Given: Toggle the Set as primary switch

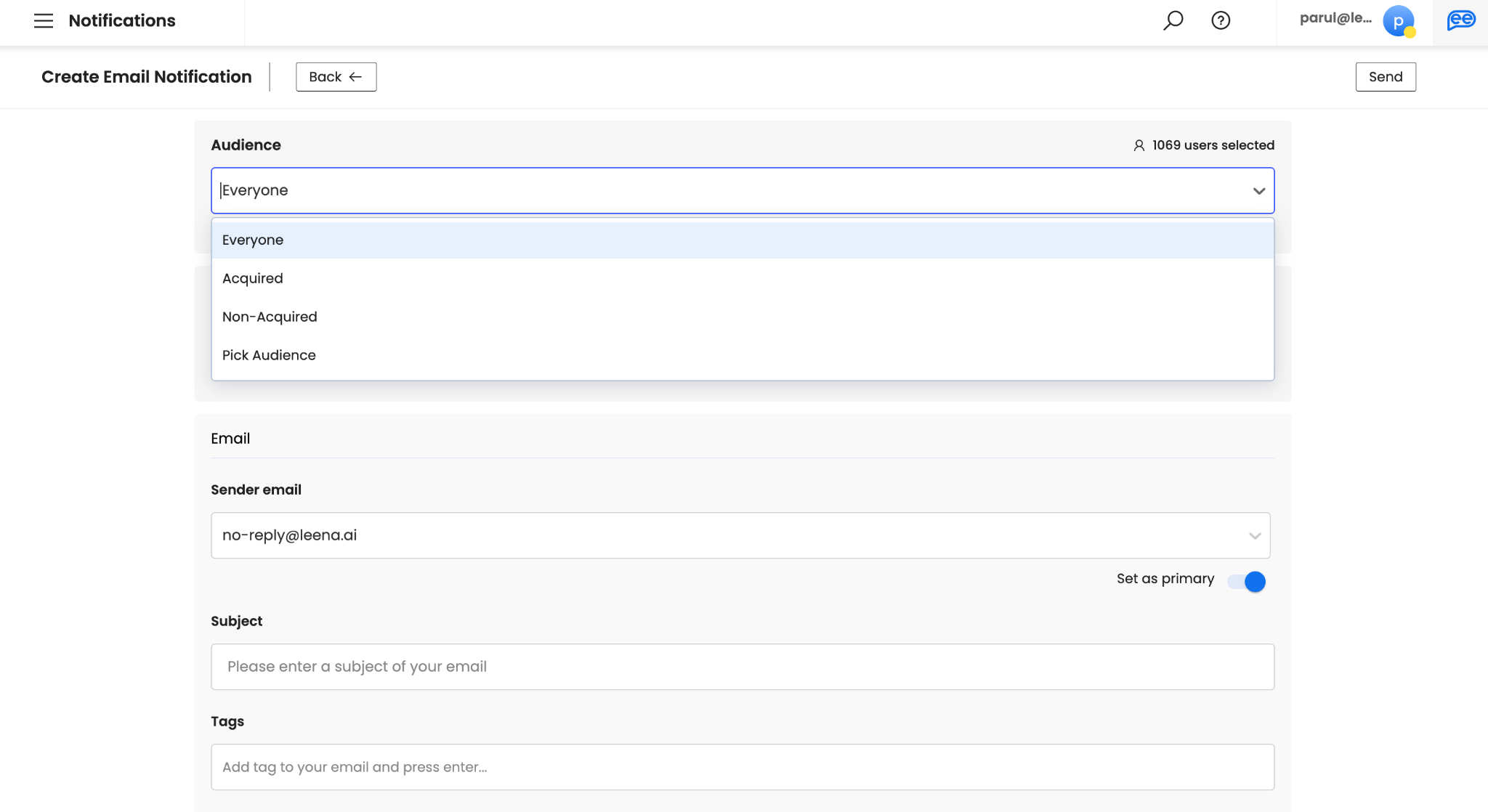Looking at the screenshot, I should [1247, 581].
